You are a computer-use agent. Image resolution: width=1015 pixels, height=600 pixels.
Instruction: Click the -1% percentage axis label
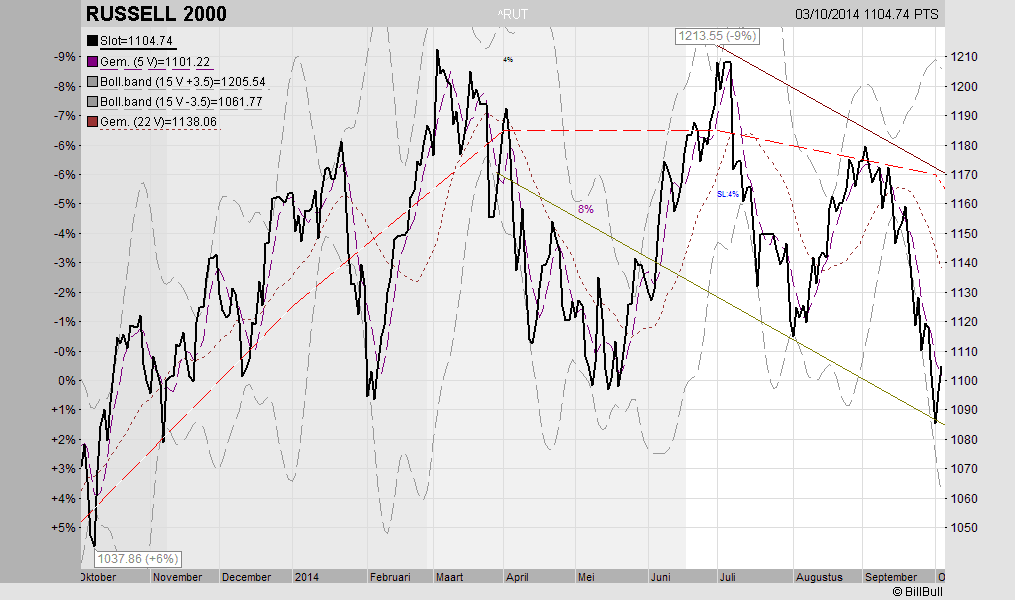[64, 322]
